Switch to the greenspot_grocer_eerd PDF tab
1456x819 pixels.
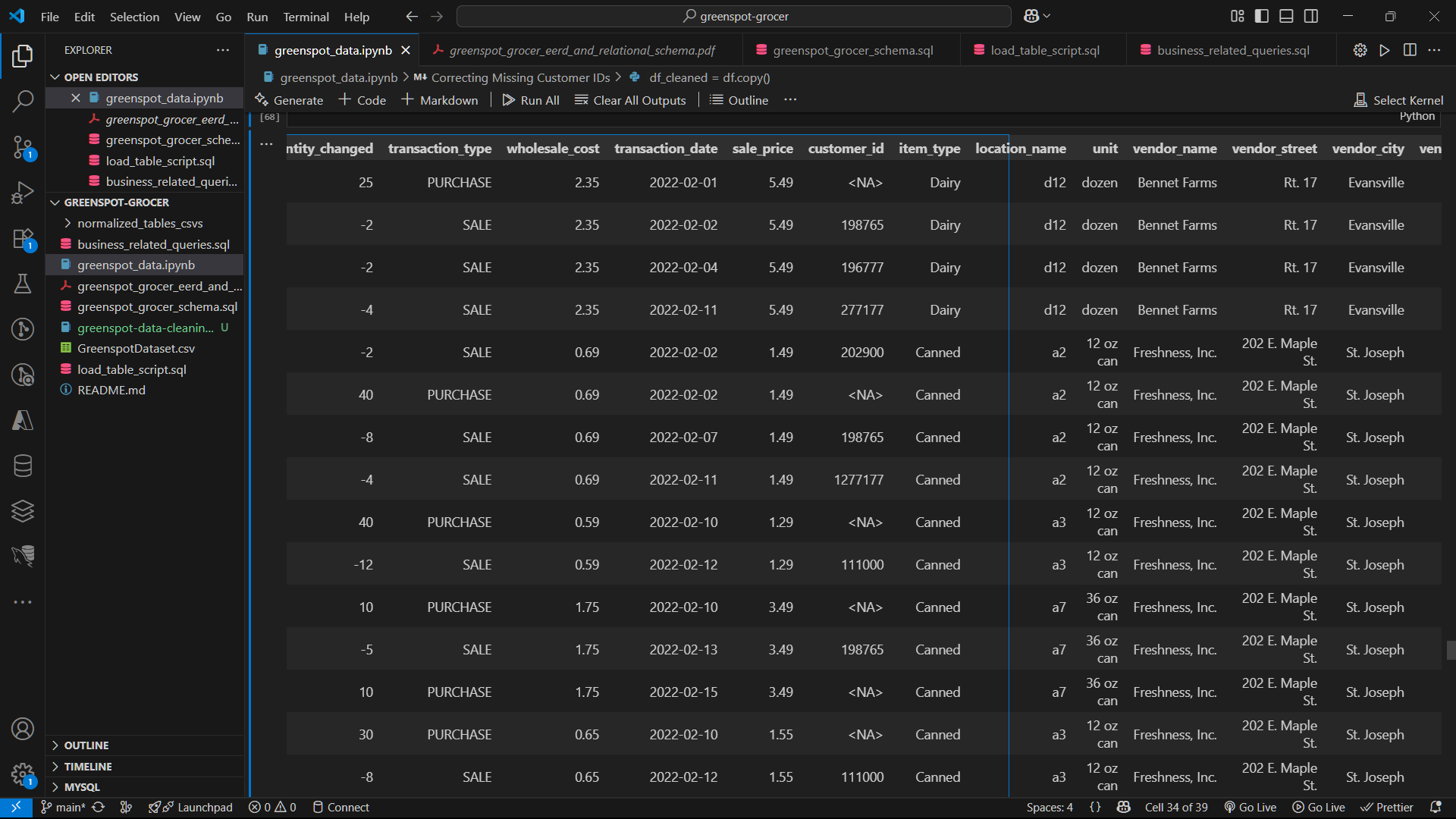[582, 50]
